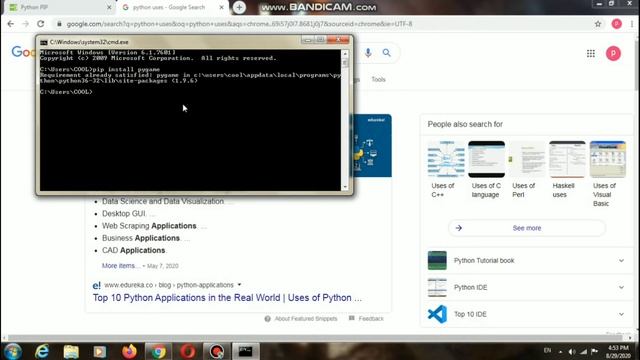The image size is (640, 360).
Task: Open the Uses of Visual Basic thumbnail
Action: click(608, 159)
